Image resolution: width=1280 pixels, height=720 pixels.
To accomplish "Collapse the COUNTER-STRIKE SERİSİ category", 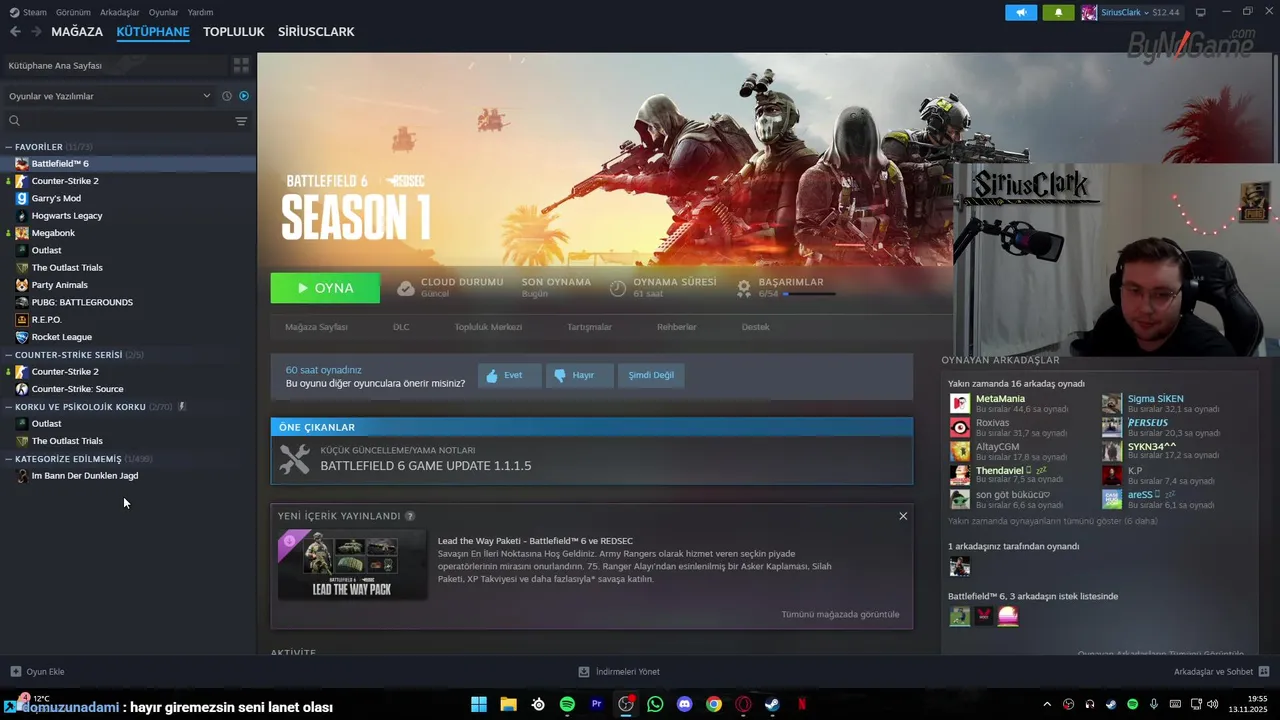I will [x=9, y=355].
